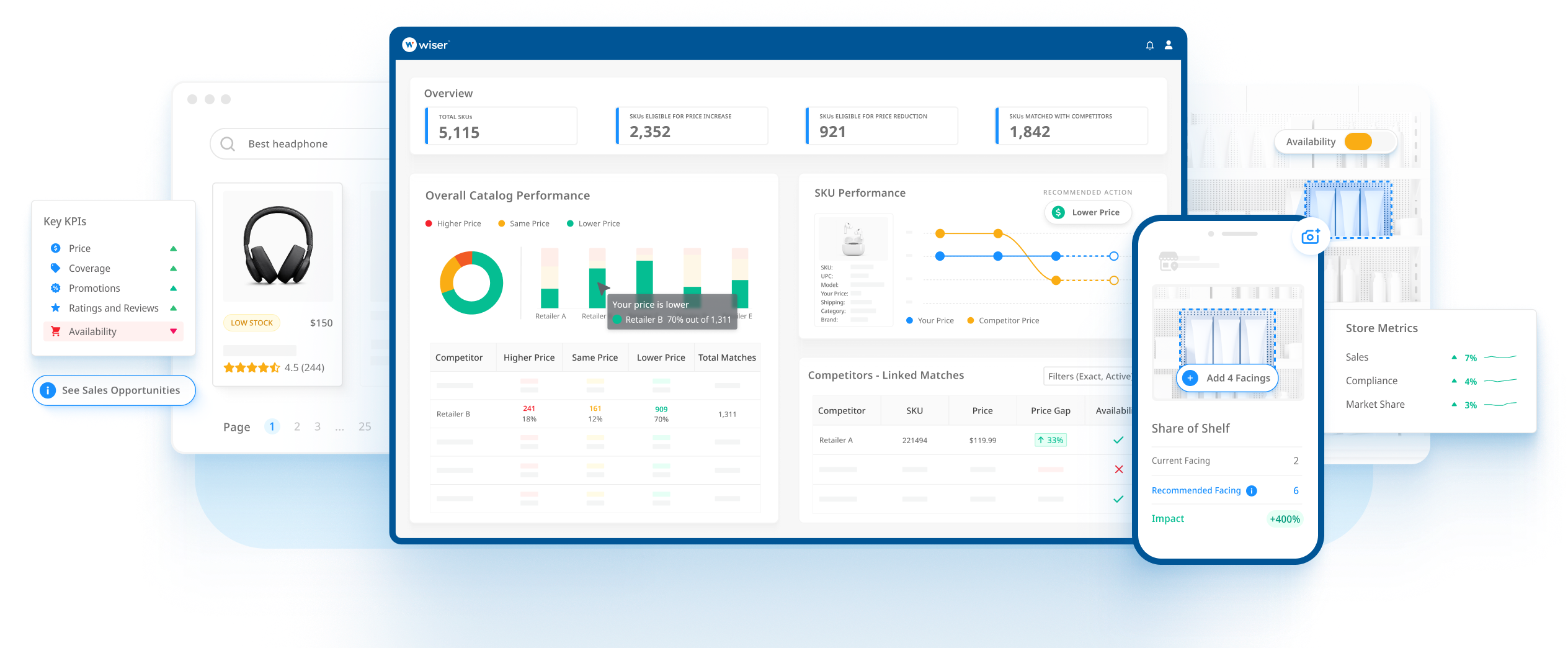
Task: Expand the Promotions KPI arrow
Action: coord(174,288)
